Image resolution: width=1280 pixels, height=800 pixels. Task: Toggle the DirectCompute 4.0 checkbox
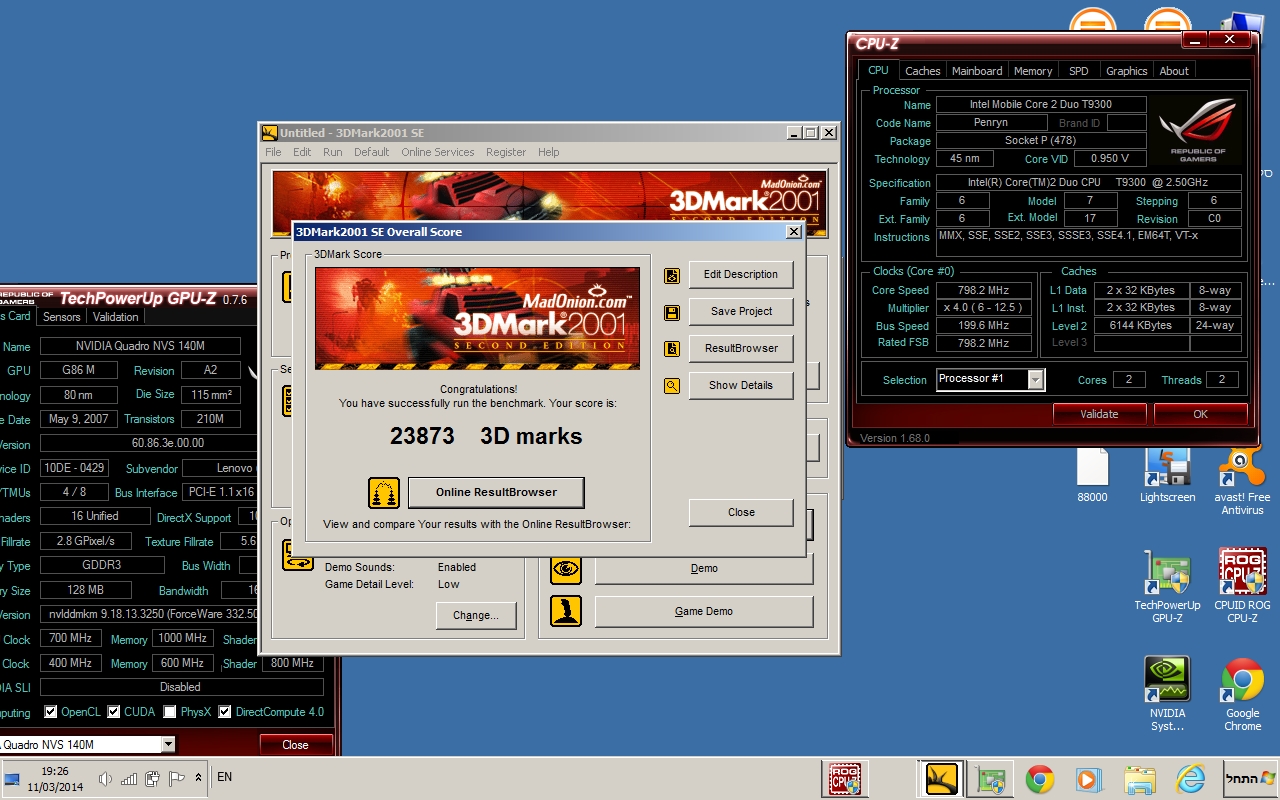pos(225,712)
